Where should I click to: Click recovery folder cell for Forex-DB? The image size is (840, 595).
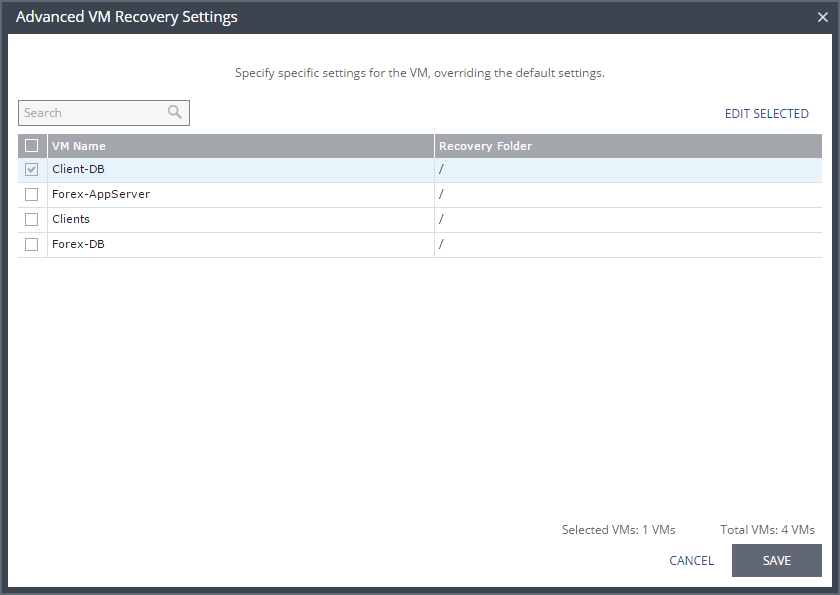coord(628,245)
